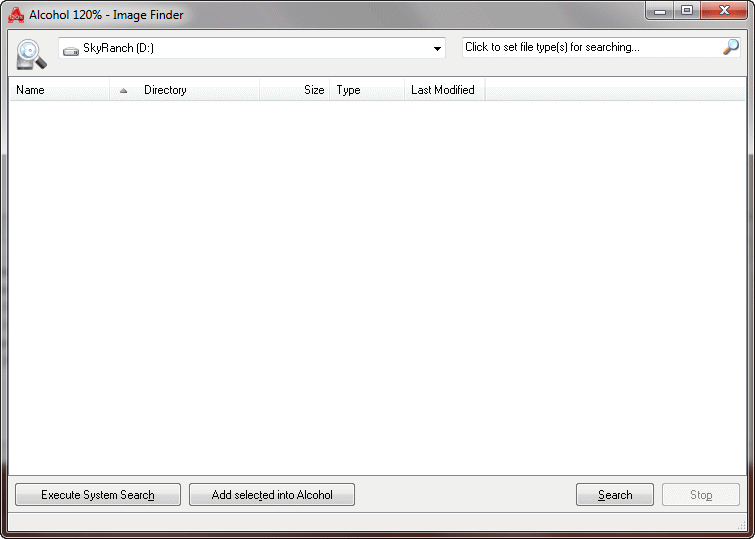Sort by the Size column header
Viewport: 755px width, 539px height.
(x=295, y=90)
